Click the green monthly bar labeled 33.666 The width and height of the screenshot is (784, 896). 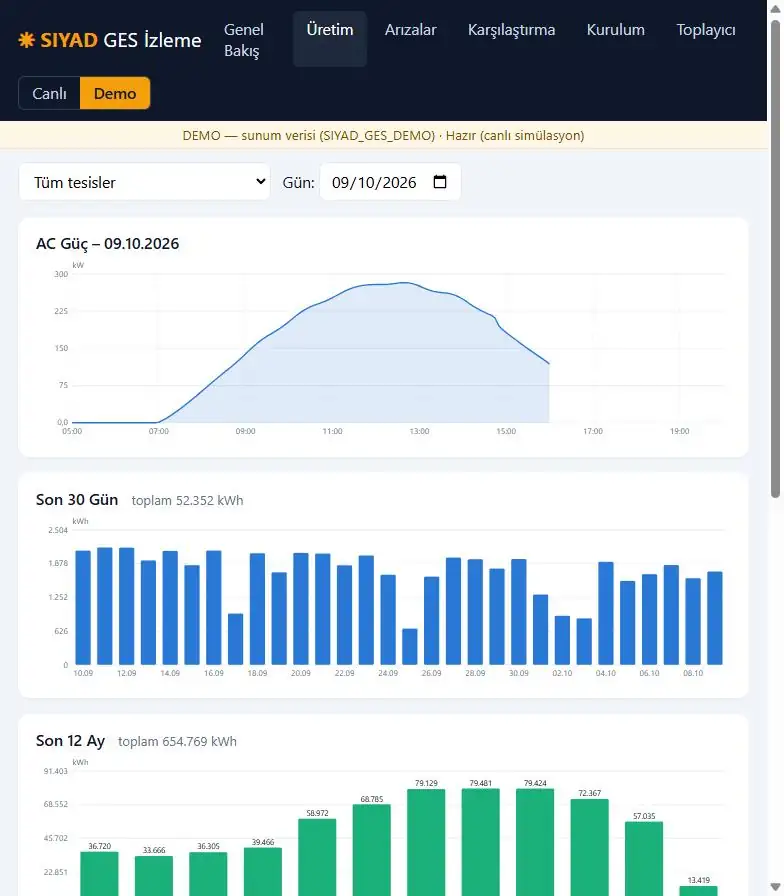click(154, 876)
